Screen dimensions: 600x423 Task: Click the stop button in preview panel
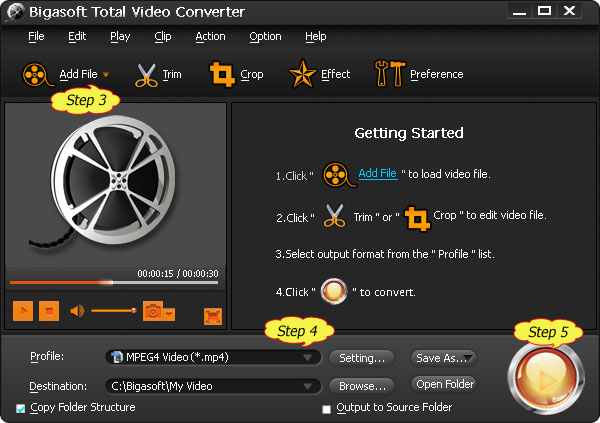pyautogui.click(x=49, y=310)
